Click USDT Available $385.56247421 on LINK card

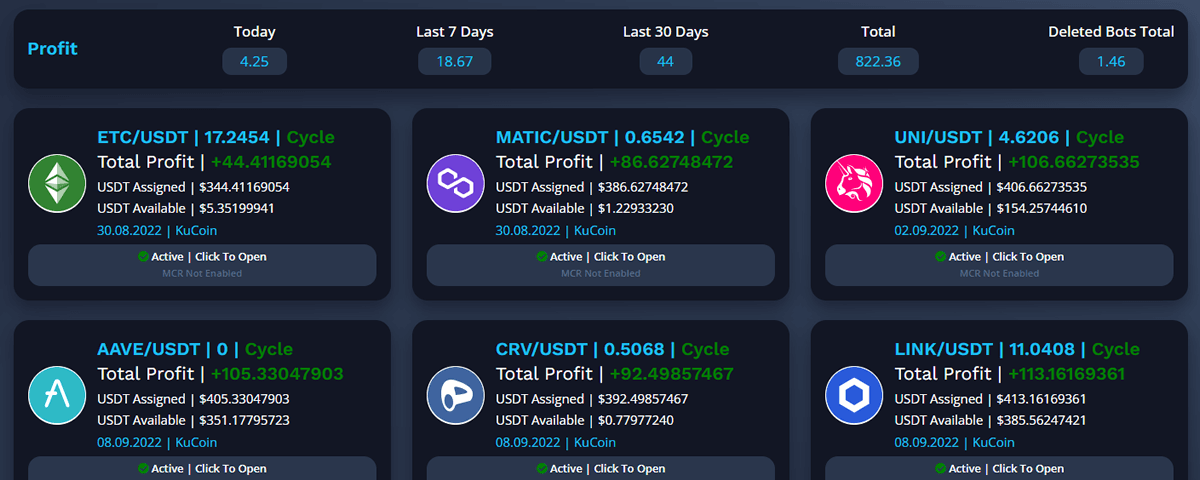(991, 420)
